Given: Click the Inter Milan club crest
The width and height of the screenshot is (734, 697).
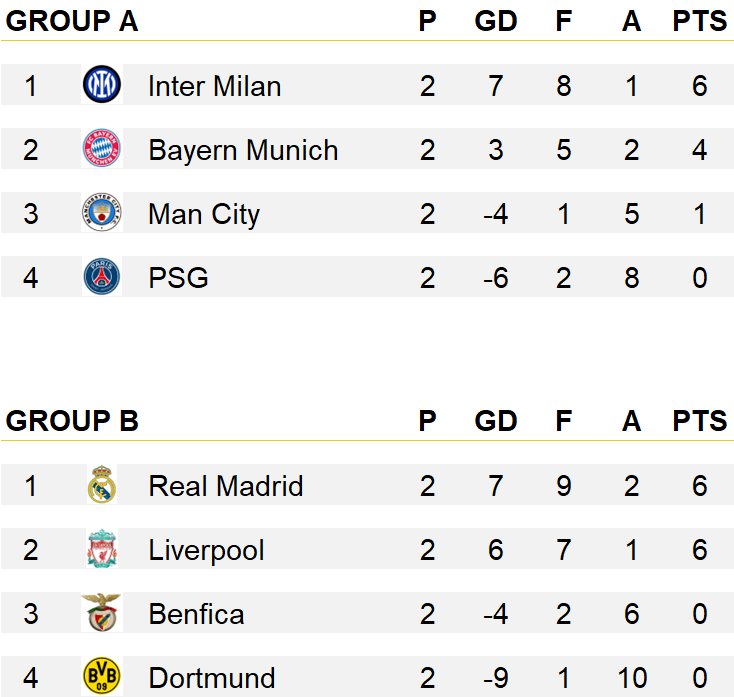Looking at the screenshot, I should click(x=102, y=85).
